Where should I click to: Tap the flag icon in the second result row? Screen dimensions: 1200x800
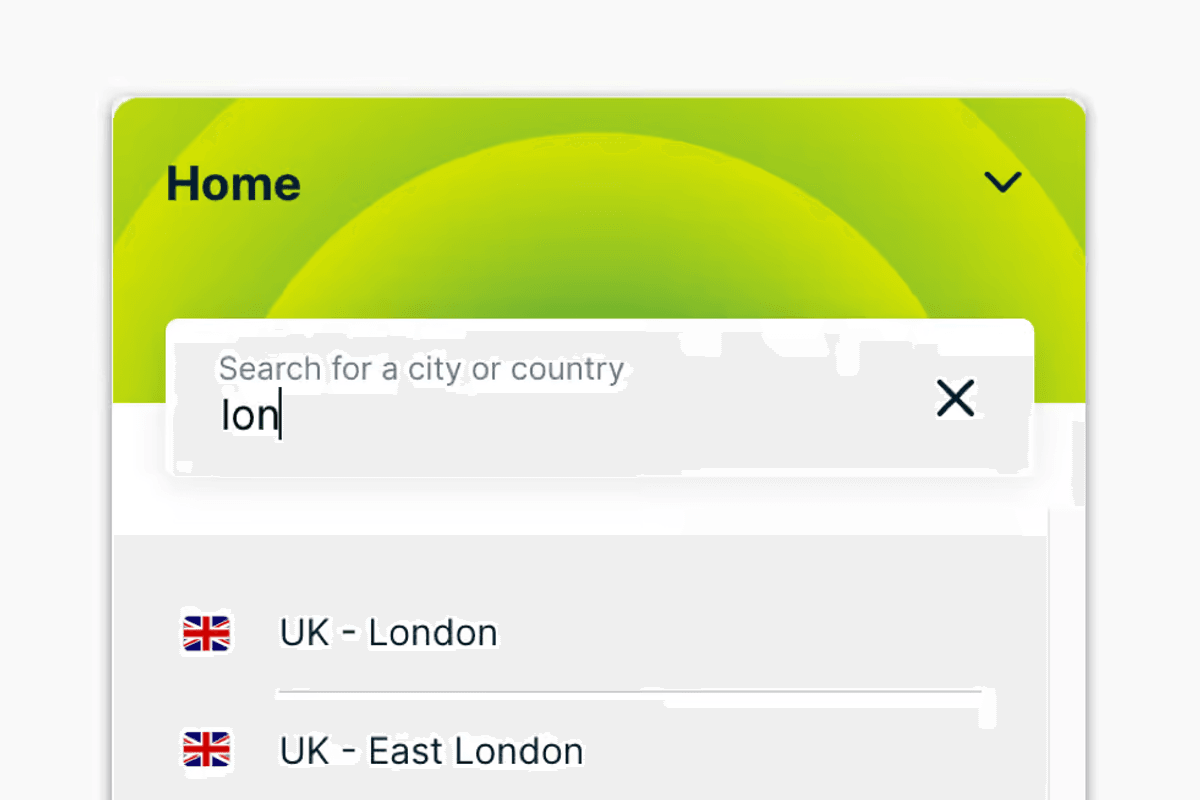(205, 751)
